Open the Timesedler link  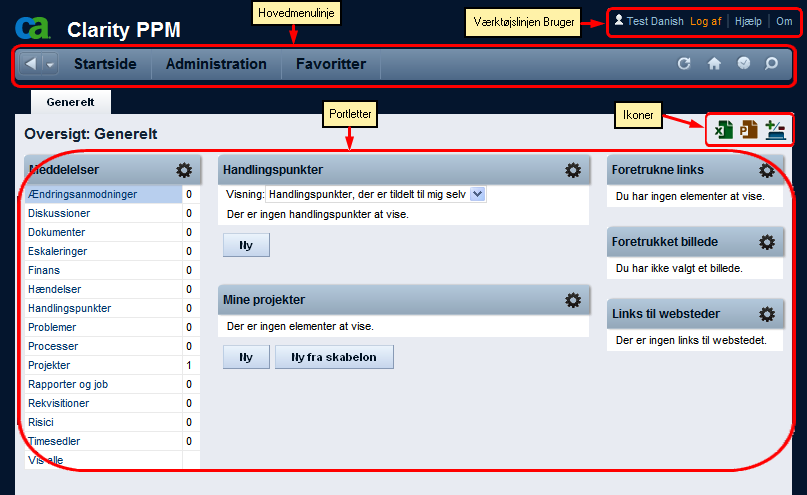[x=54, y=441]
